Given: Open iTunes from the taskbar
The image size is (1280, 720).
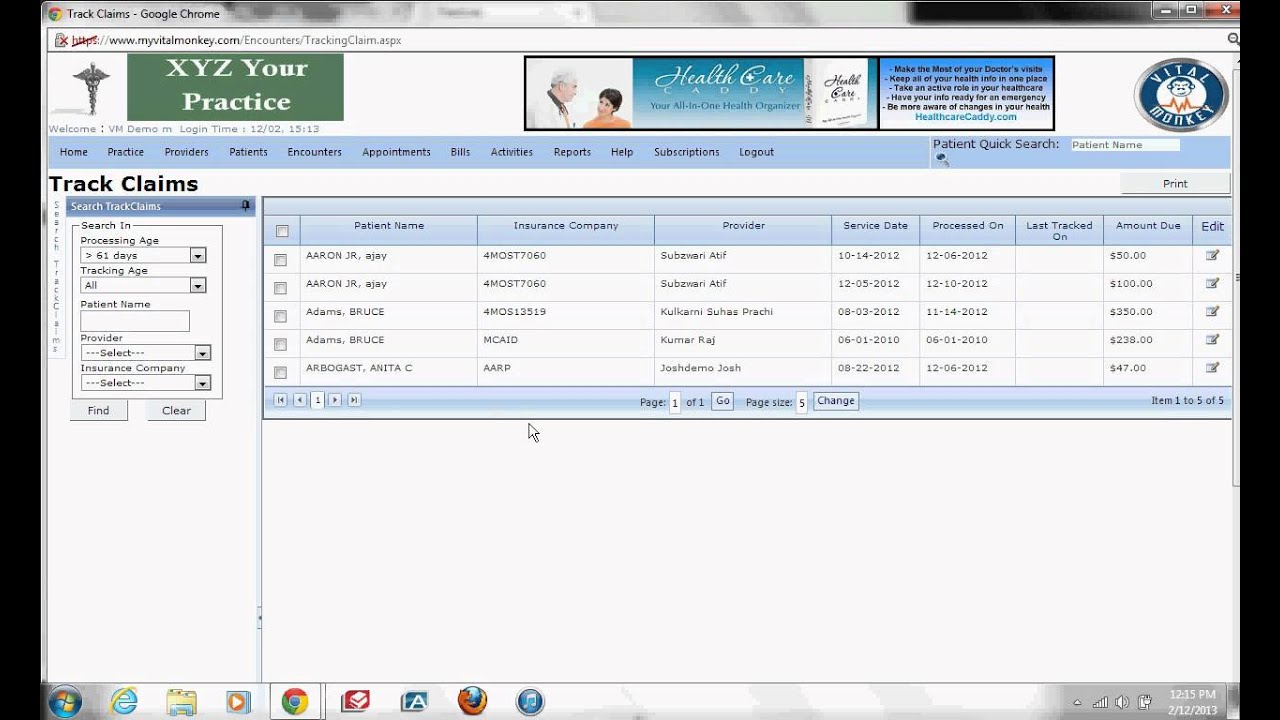Looking at the screenshot, I should point(530,701).
